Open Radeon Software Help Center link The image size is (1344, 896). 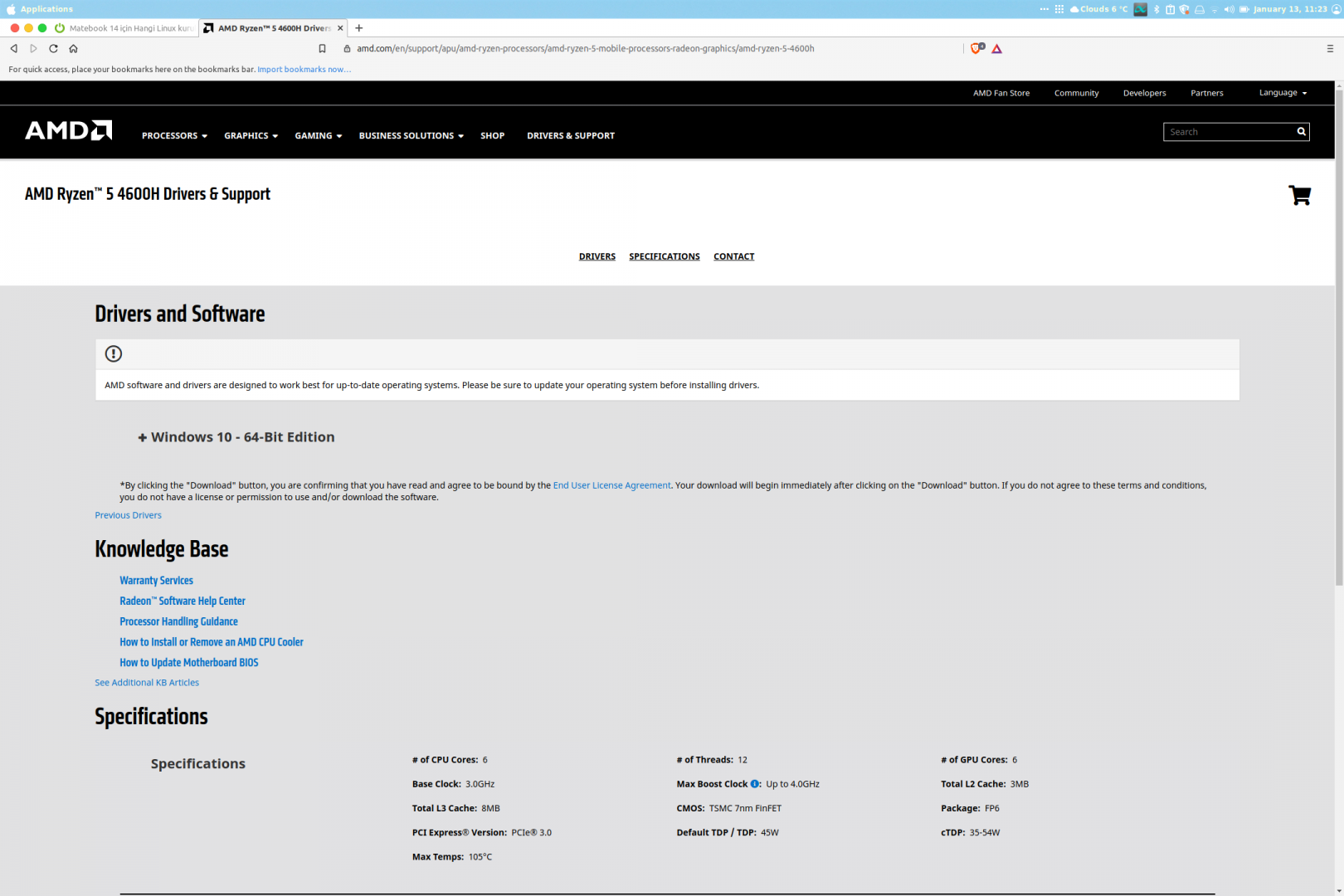coord(183,601)
